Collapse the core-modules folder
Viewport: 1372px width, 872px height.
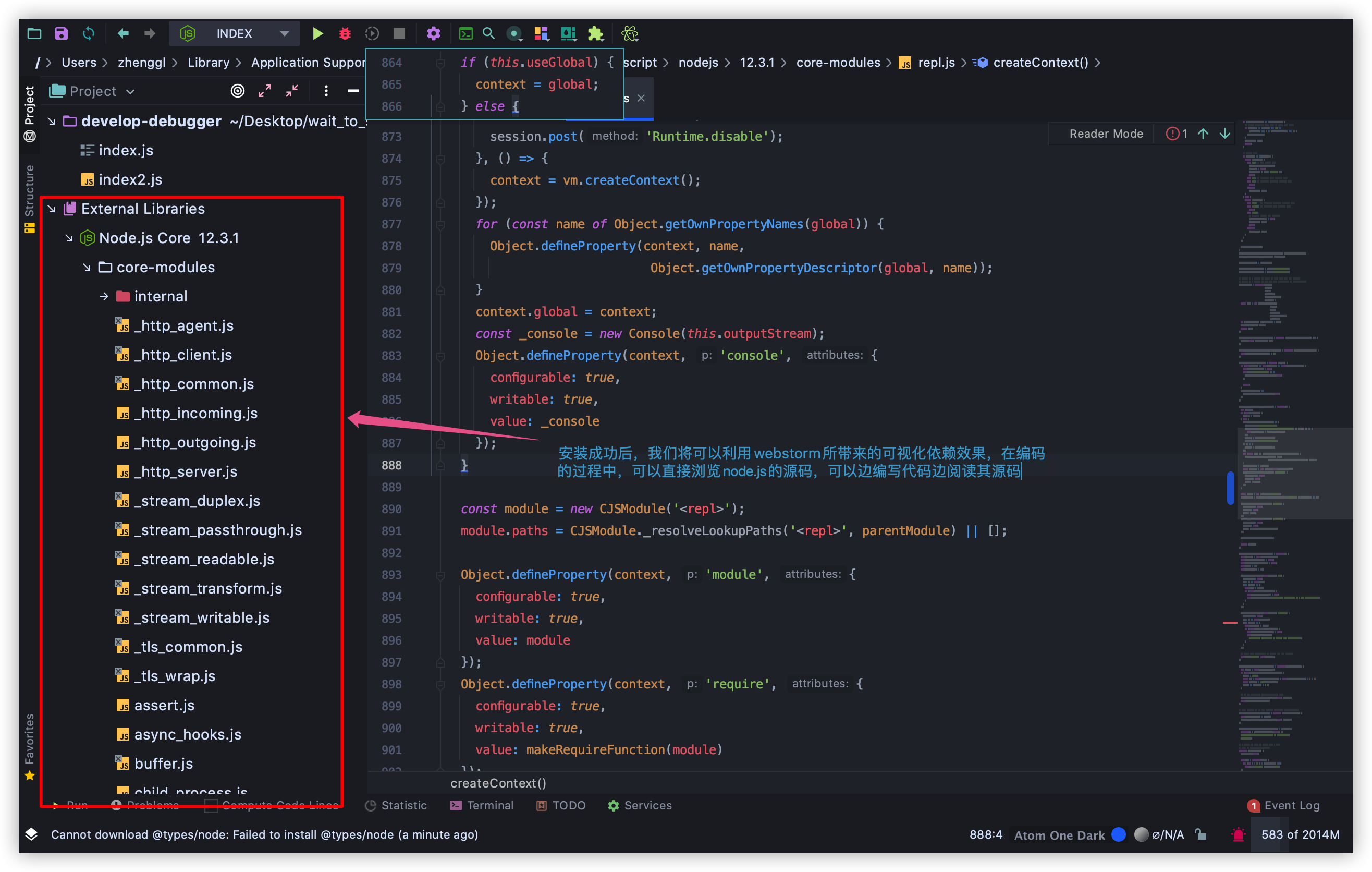pos(87,268)
